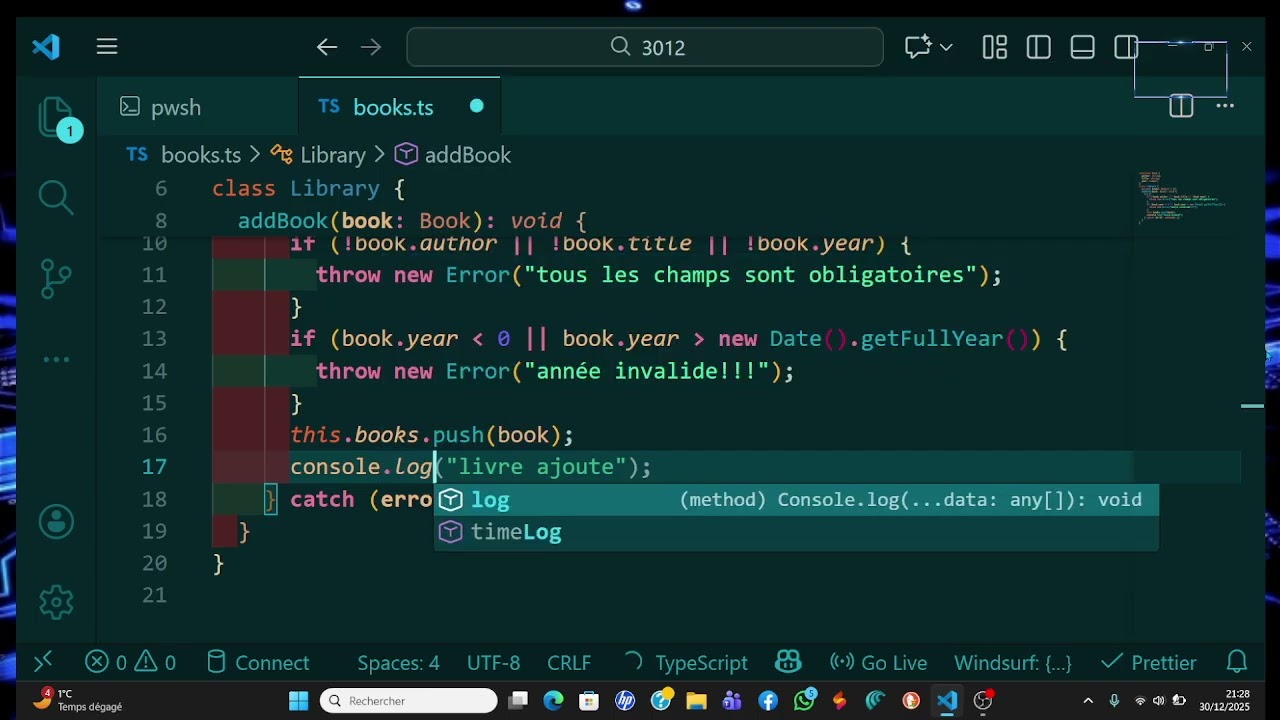This screenshot has height=720, width=1280.
Task: Open the Manage gear menu
Action: point(56,601)
